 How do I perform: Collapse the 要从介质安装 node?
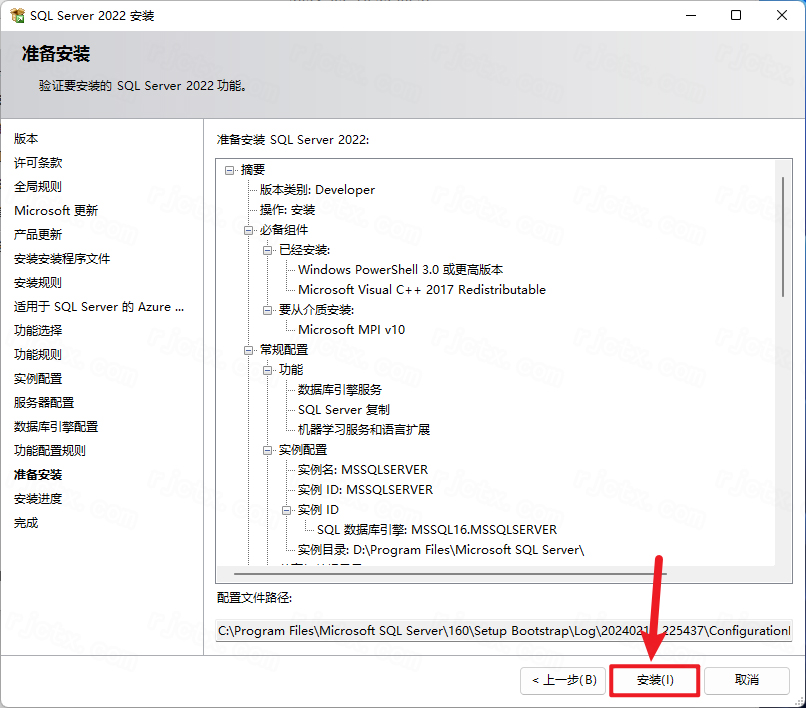(x=268, y=310)
